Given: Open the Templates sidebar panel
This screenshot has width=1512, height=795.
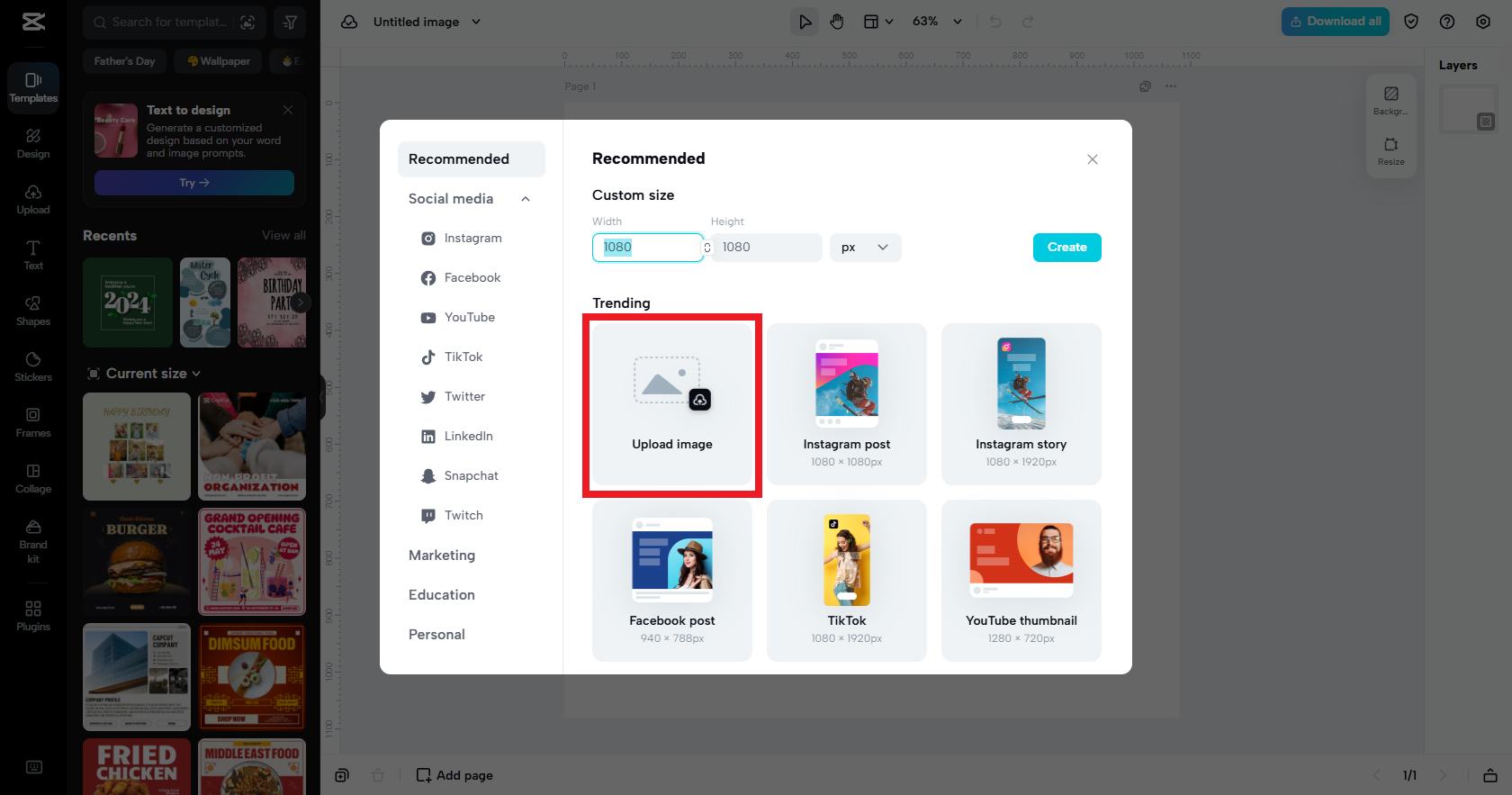Looking at the screenshot, I should (33, 88).
